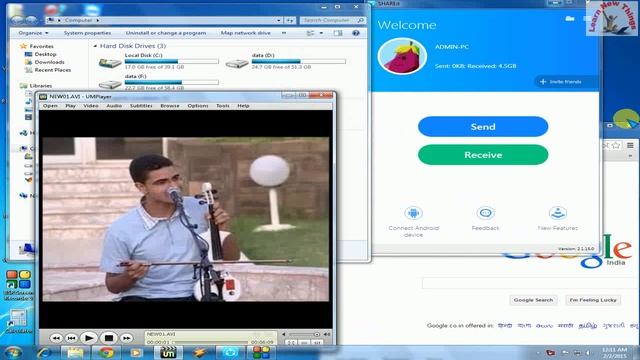The height and width of the screenshot is (360, 640).
Task: Click the Explorer help icon
Action: (356, 33)
